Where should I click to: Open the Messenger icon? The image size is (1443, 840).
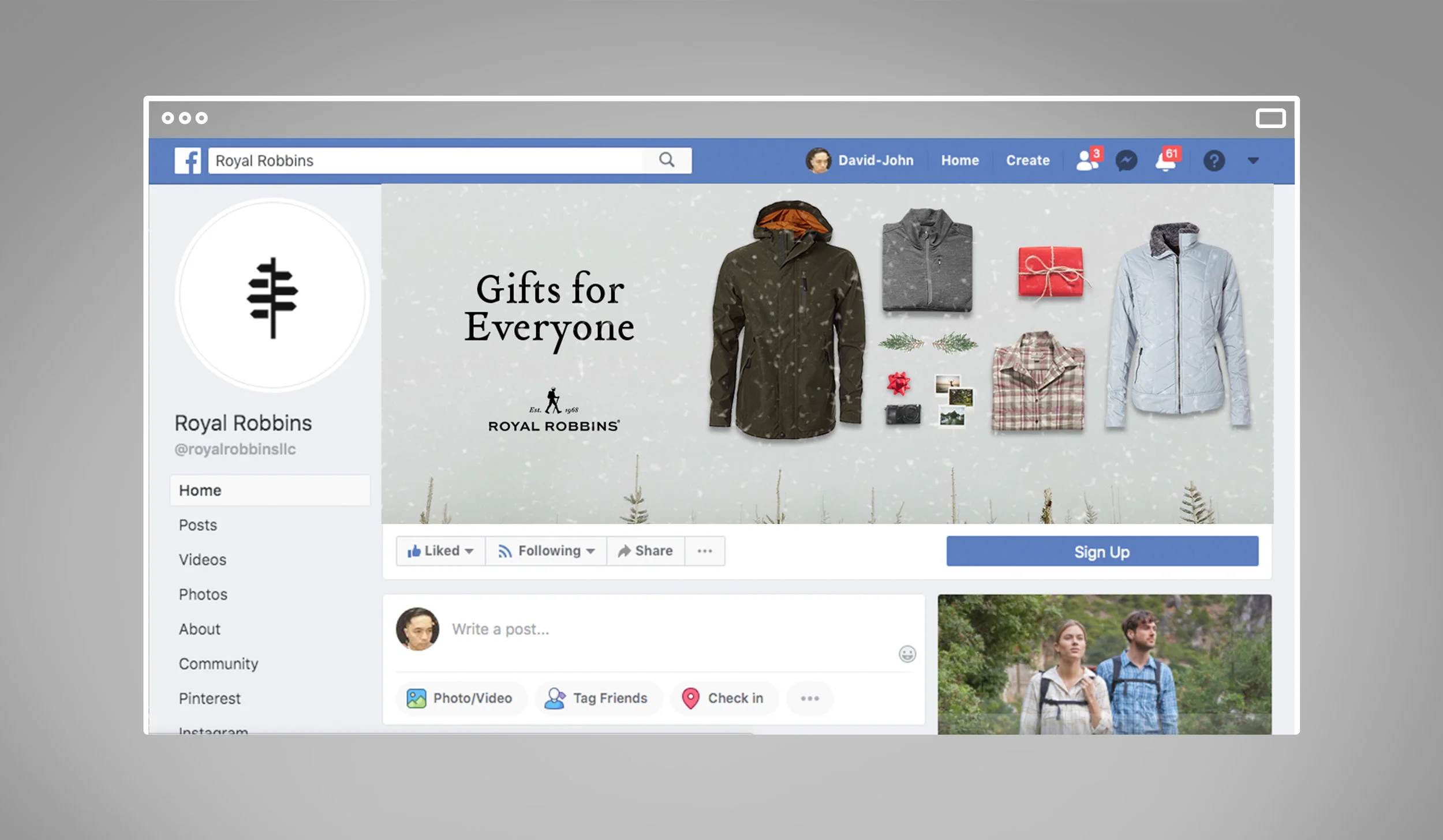click(1126, 160)
